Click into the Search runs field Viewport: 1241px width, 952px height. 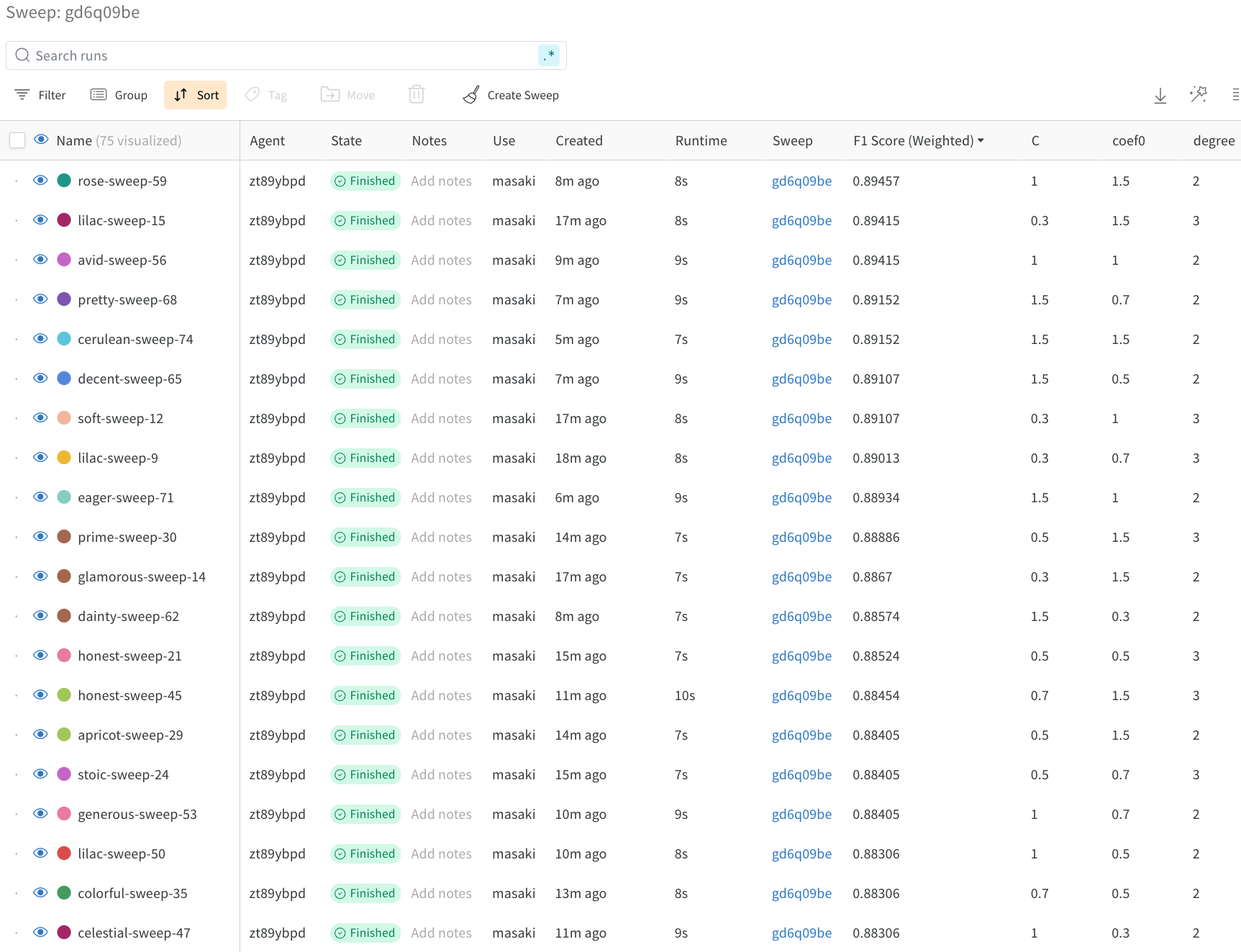coord(281,55)
